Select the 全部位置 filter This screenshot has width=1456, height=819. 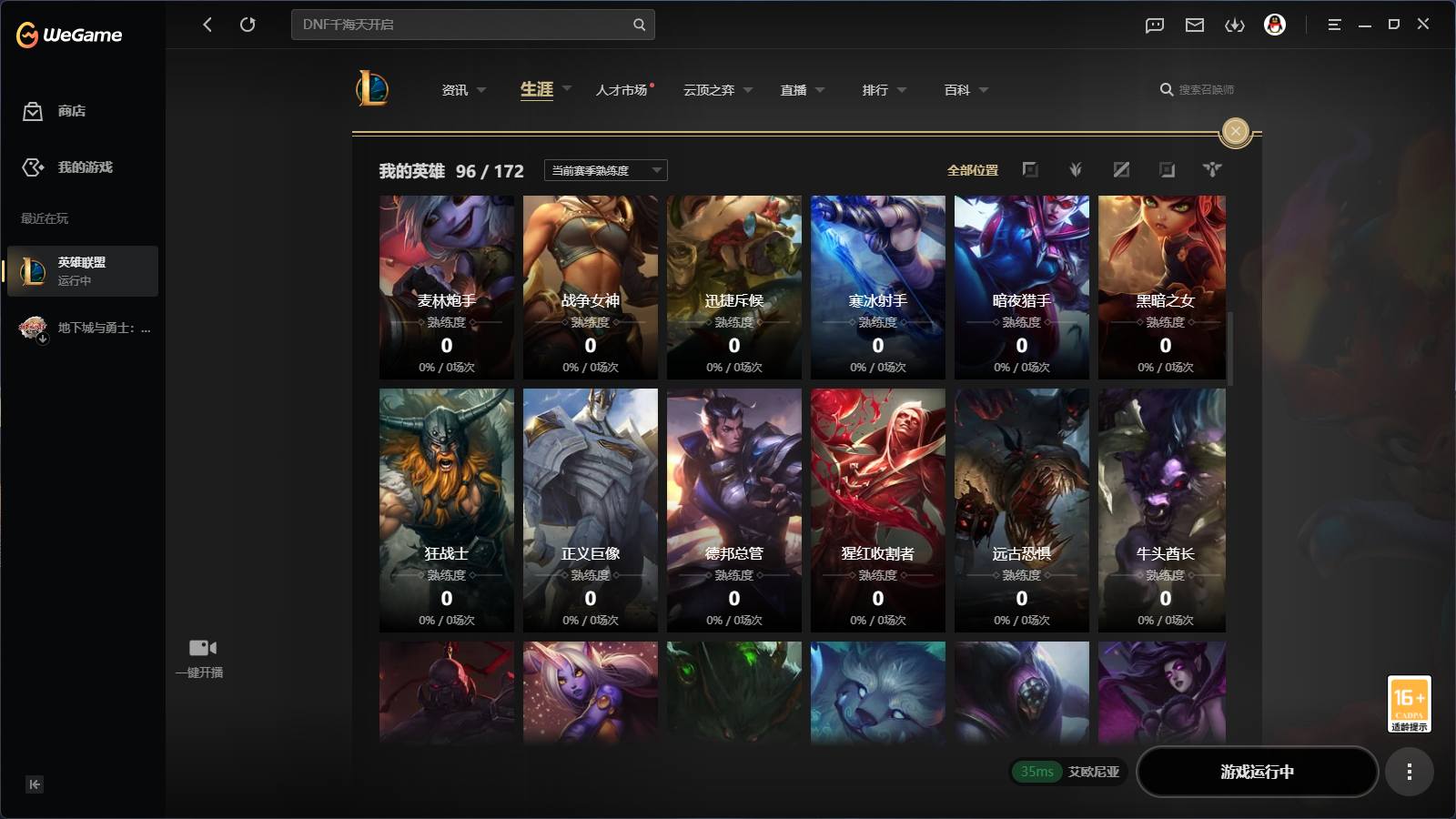(972, 170)
